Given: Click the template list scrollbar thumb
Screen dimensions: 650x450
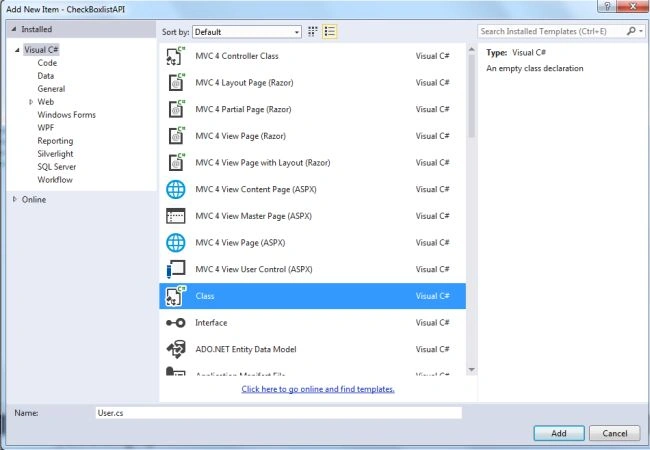Looking at the screenshot, I should [471, 96].
